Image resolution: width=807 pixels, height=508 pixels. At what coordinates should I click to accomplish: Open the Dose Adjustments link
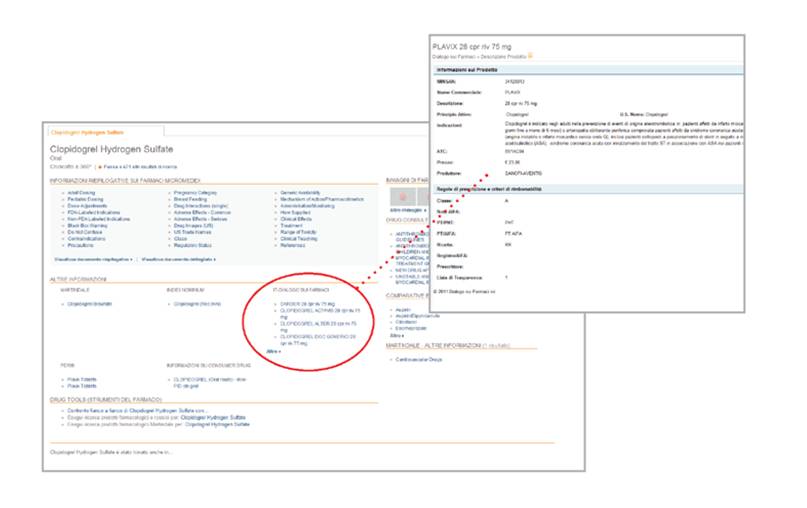tap(87, 206)
